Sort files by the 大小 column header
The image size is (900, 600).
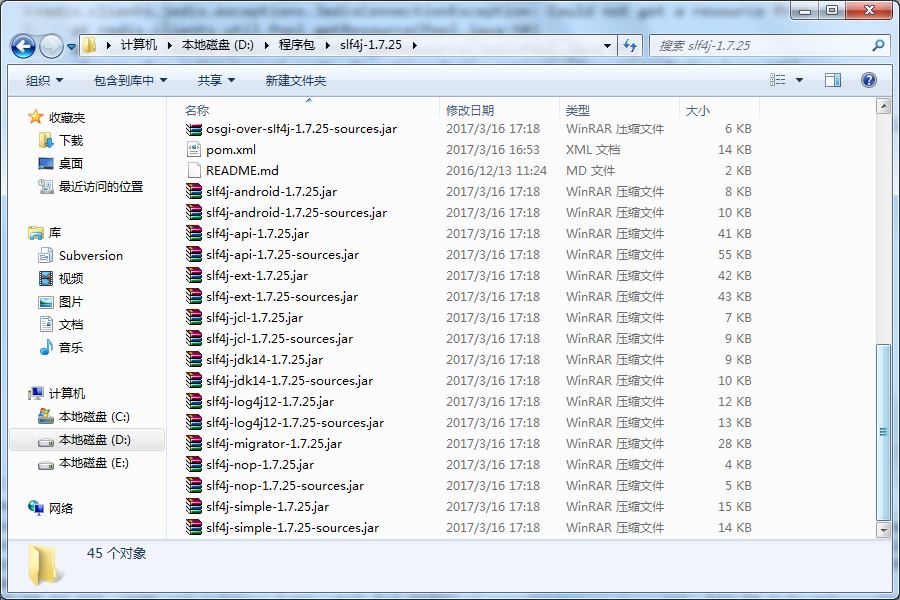720,110
